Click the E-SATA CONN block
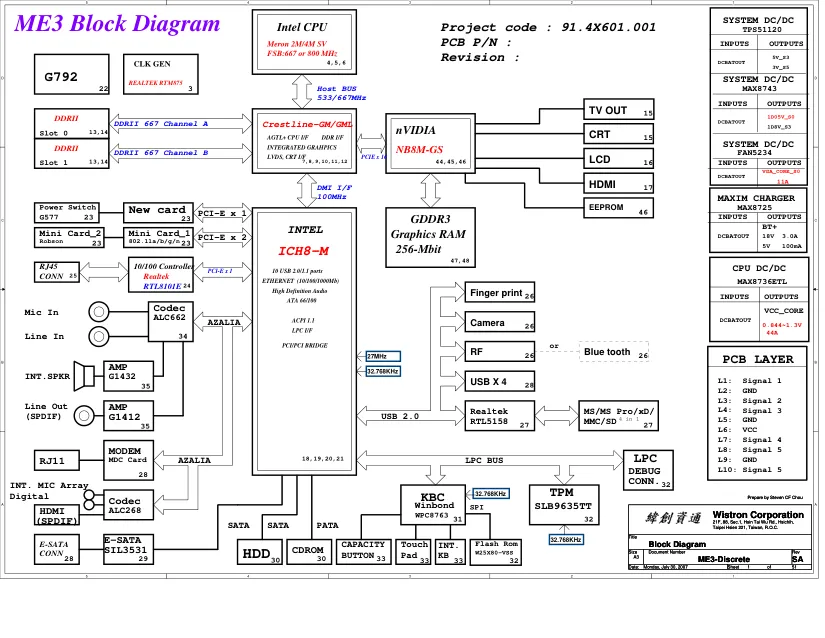 [x=57, y=550]
